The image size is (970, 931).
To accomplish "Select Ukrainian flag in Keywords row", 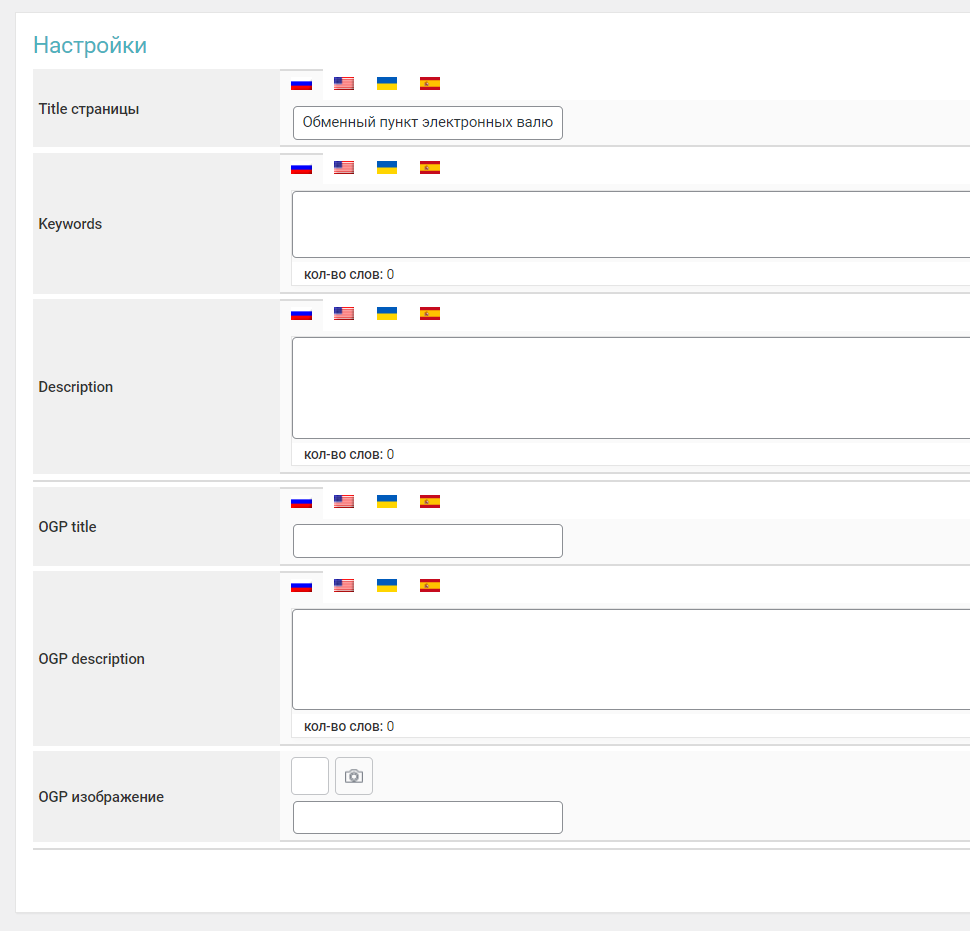I will [387, 168].
